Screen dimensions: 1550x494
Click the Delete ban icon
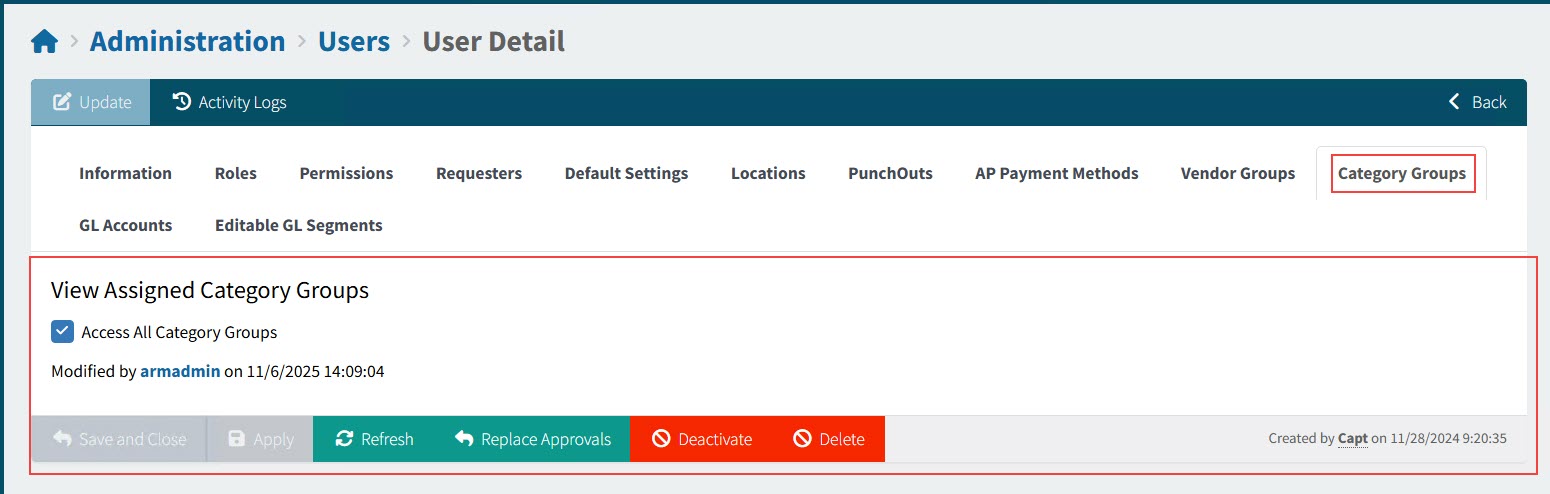tap(802, 439)
